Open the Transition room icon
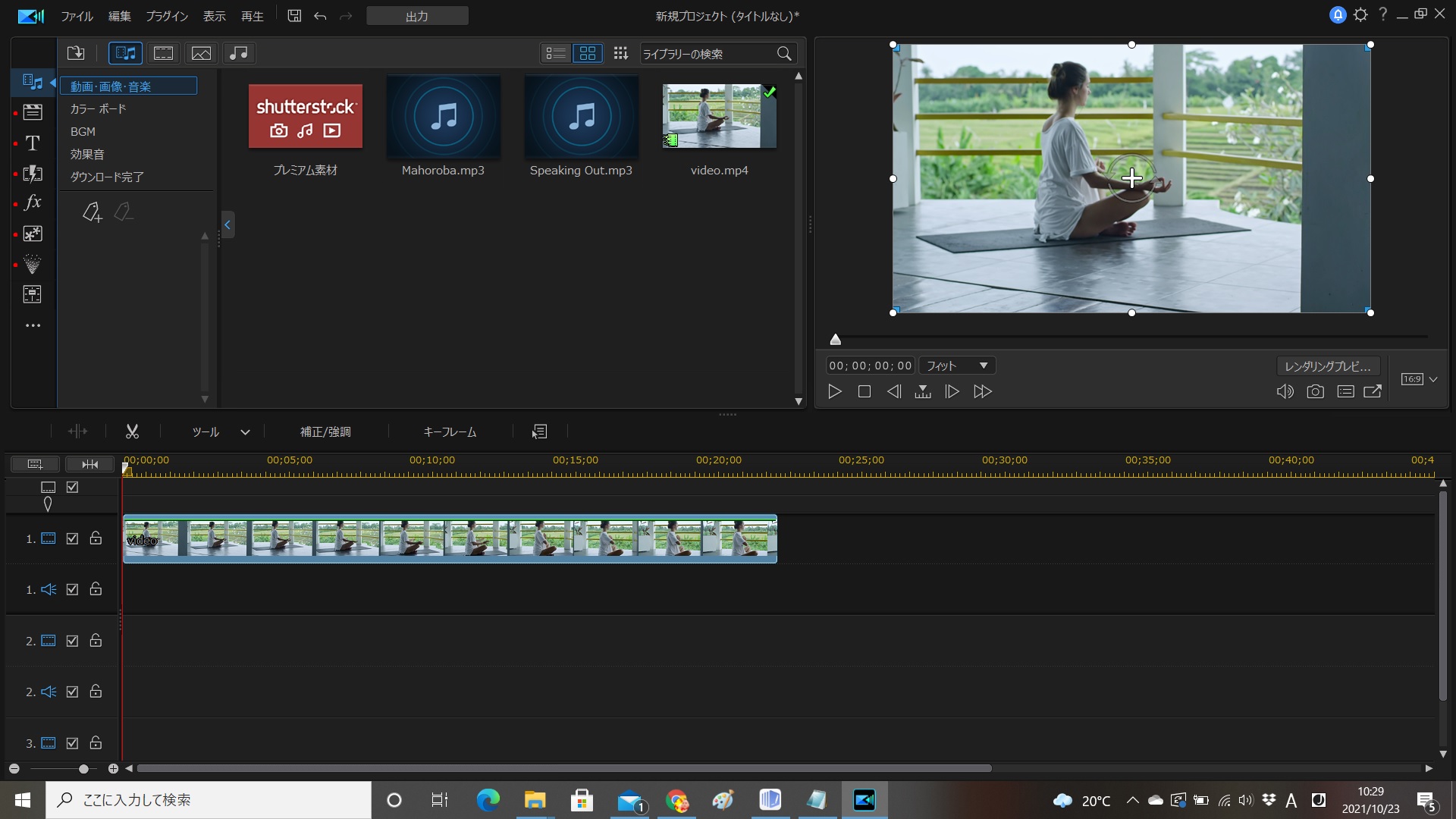Viewport: 1456px width, 819px height. 33,174
